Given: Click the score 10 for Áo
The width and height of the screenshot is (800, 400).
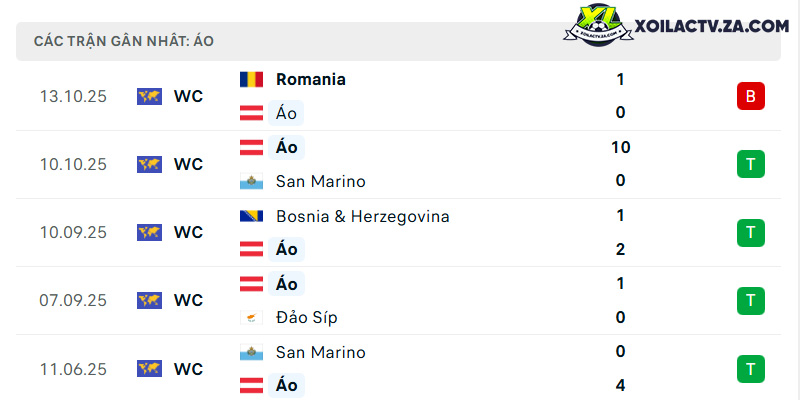Looking at the screenshot, I should coord(620,147).
